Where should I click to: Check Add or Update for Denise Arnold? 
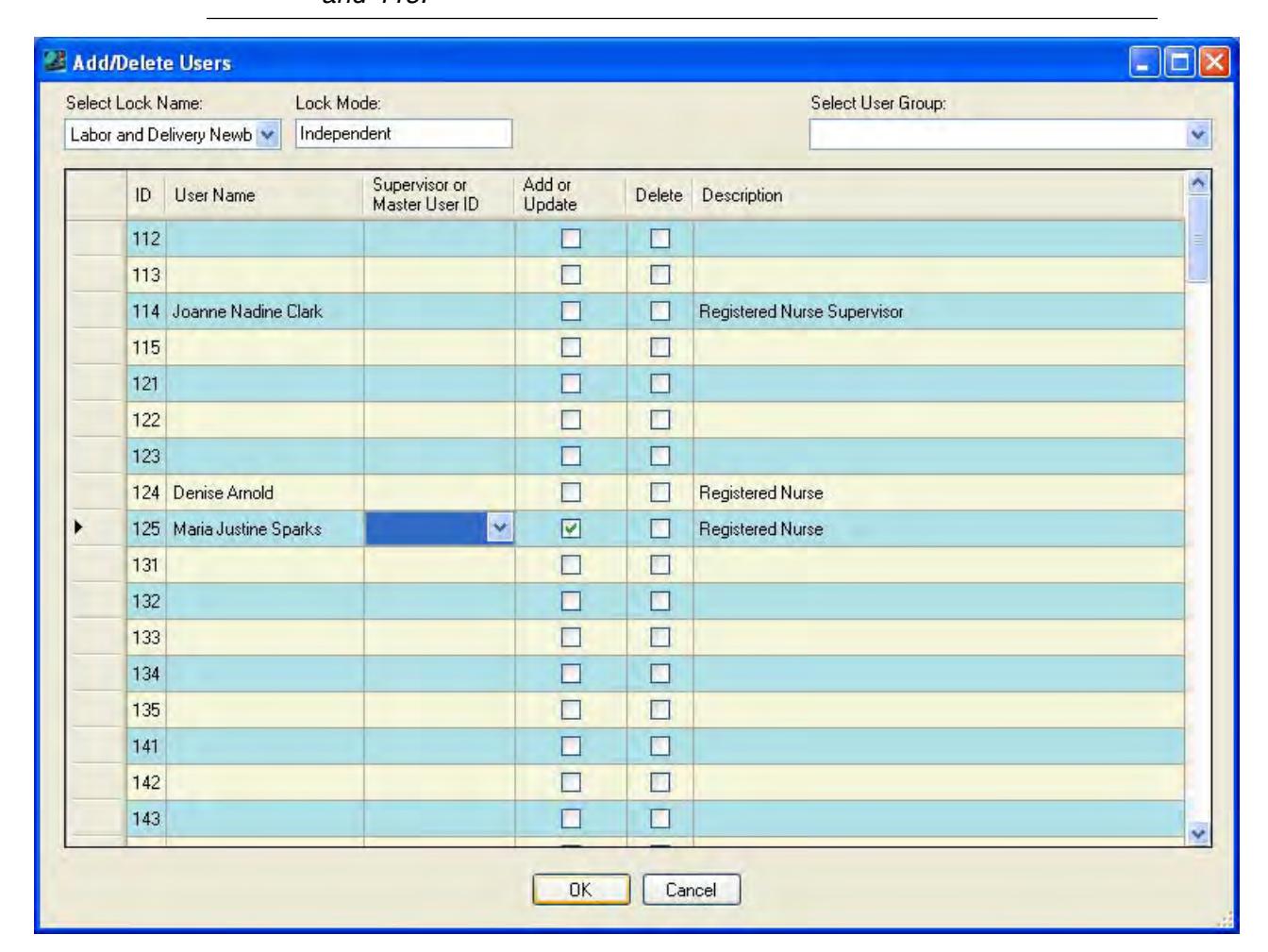(571, 493)
